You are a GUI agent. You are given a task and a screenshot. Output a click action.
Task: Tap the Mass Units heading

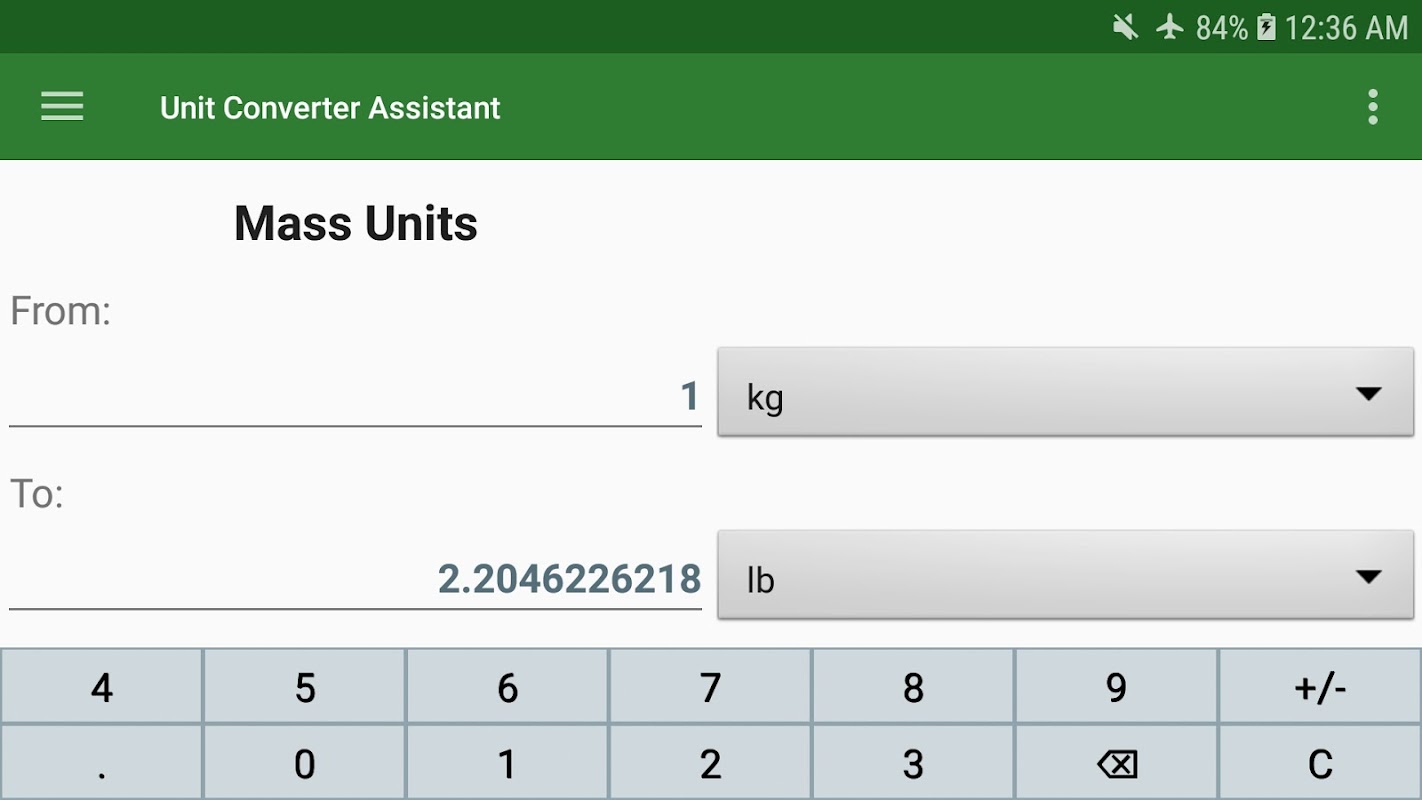tap(355, 223)
